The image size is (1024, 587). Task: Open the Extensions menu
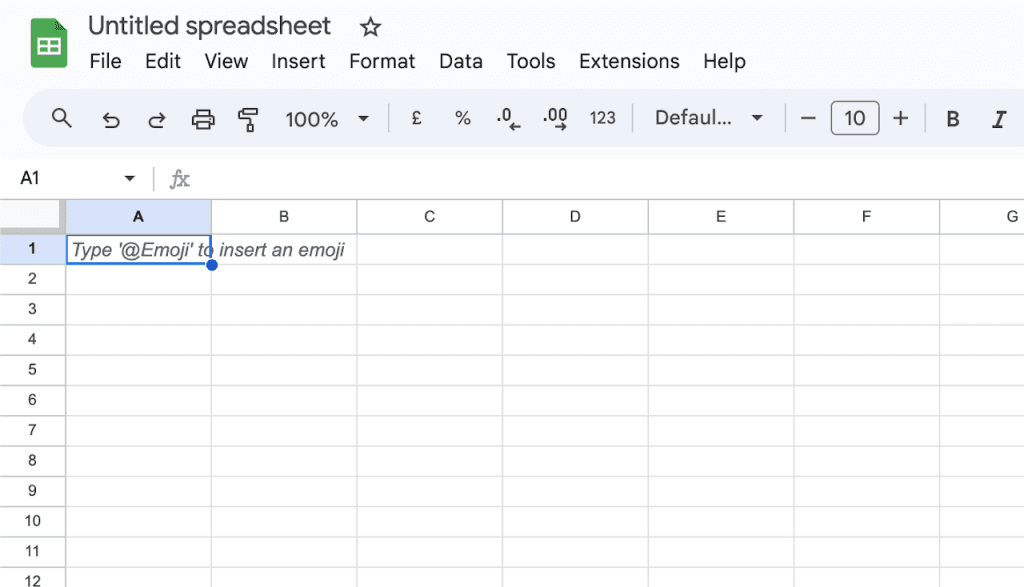(629, 61)
